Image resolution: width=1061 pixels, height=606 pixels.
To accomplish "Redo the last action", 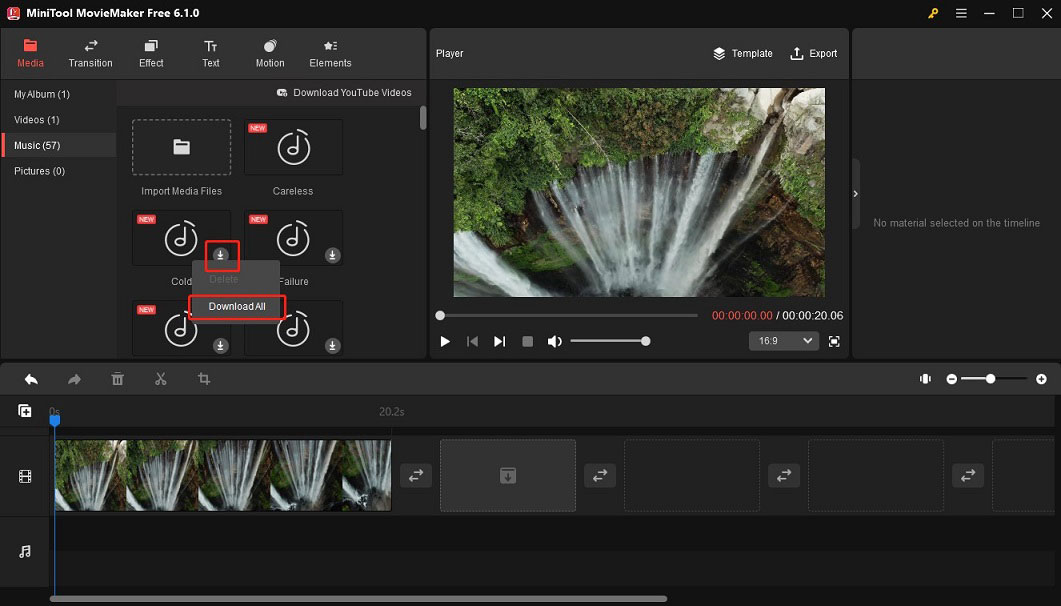I will (73, 379).
